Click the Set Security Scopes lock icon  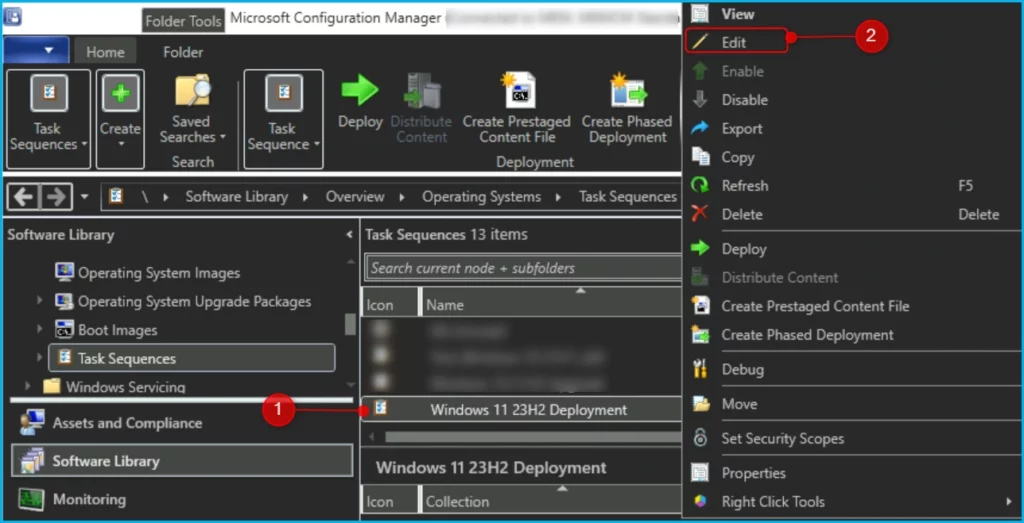[x=700, y=439]
